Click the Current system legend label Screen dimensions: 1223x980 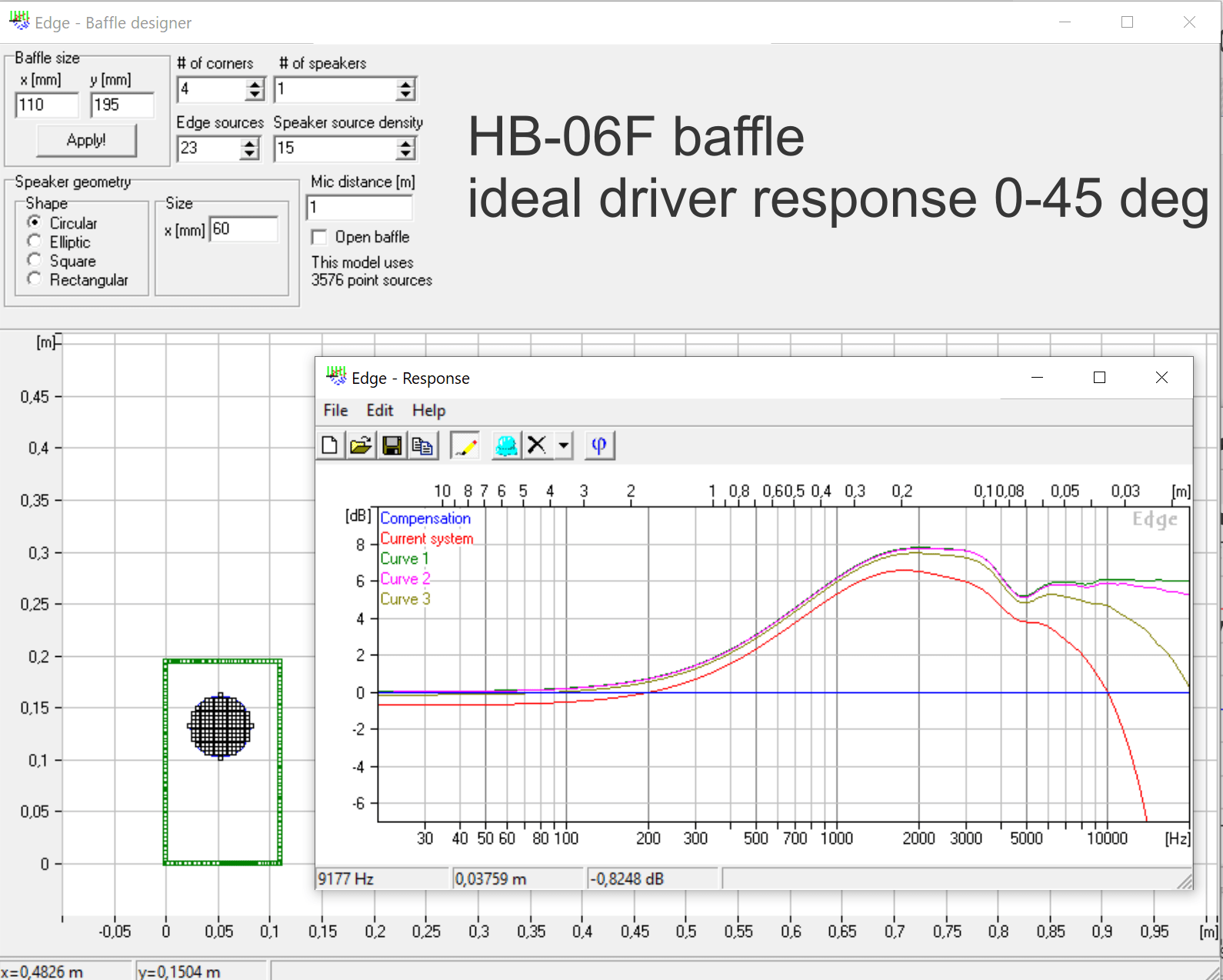(427, 538)
